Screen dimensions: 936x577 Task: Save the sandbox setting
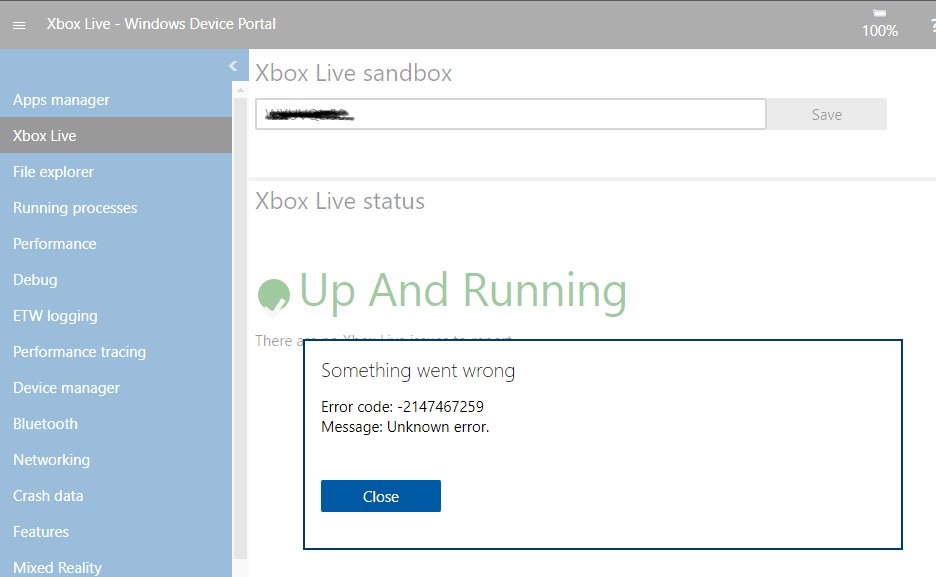click(827, 114)
